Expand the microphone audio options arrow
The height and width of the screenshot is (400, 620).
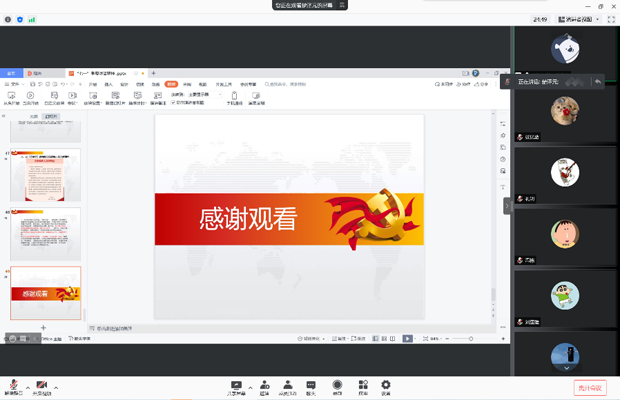tap(28, 386)
